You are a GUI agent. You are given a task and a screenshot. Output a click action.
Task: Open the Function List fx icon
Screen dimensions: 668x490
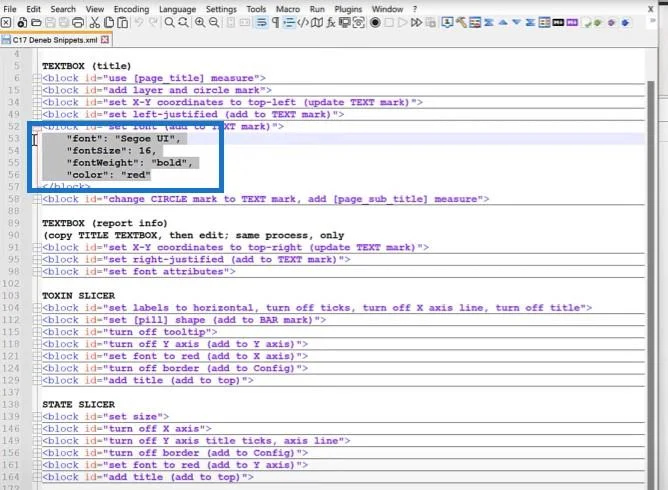pyautogui.click(x=331, y=23)
